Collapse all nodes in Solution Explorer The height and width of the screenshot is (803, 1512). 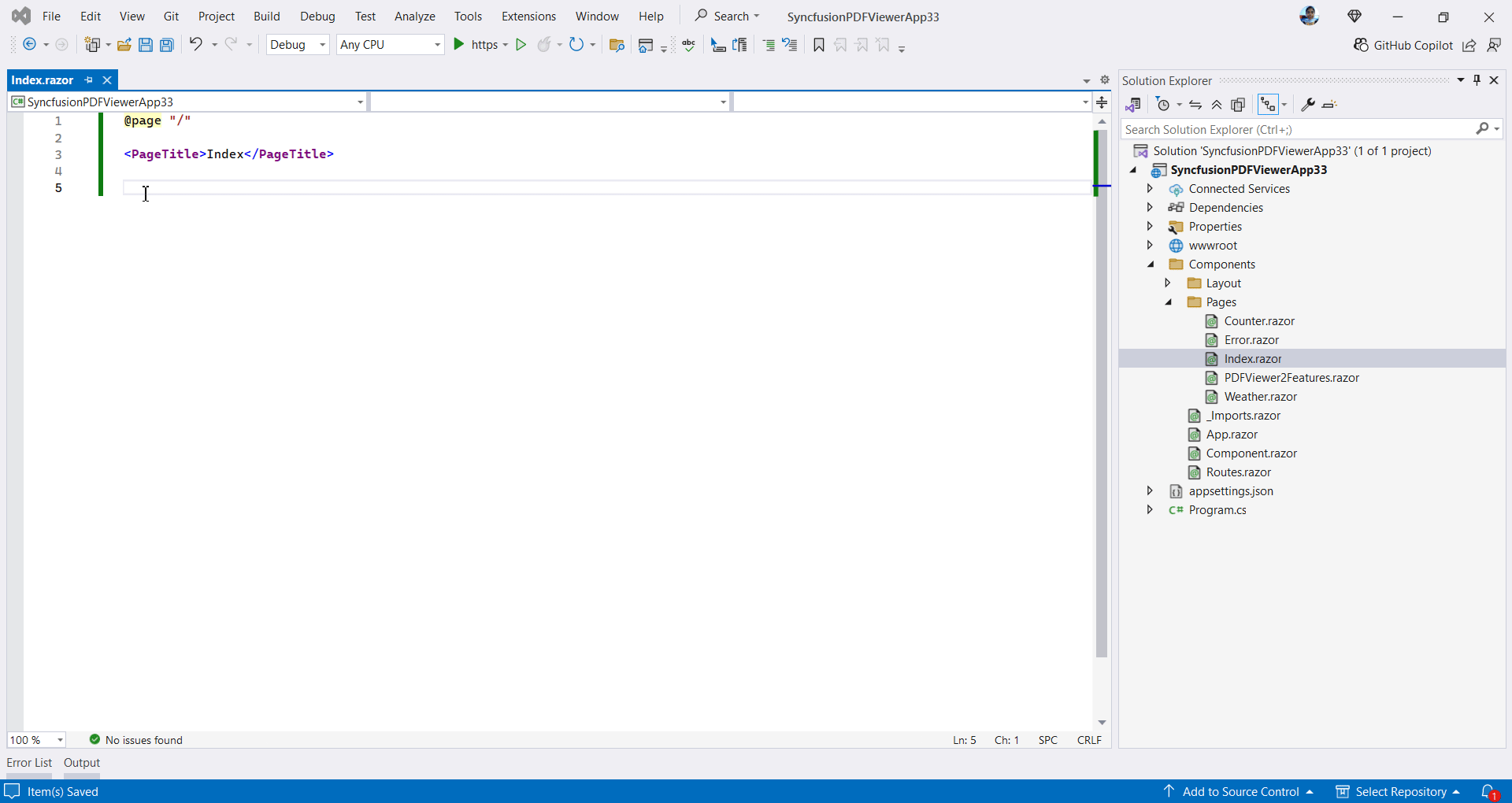(x=1215, y=104)
